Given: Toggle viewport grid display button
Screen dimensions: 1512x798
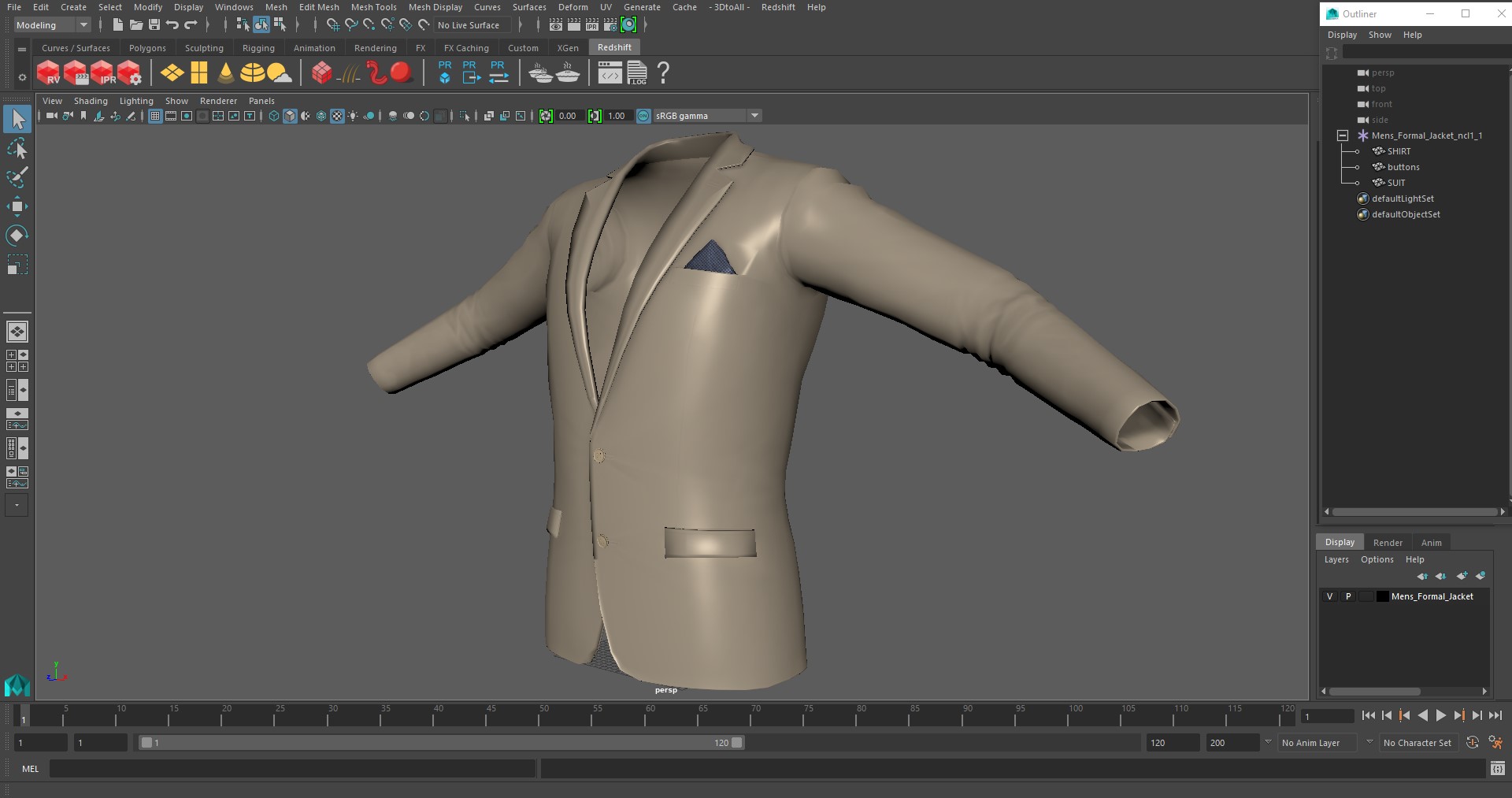Looking at the screenshot, I should click(x=155, y=116).
